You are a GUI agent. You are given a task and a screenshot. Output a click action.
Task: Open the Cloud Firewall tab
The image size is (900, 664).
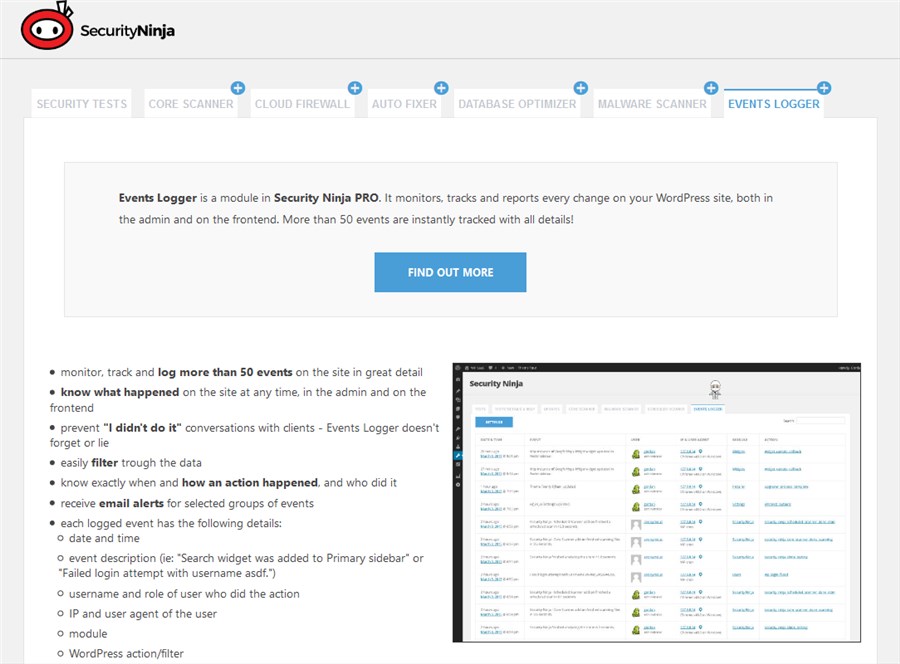tap(302, 104)
